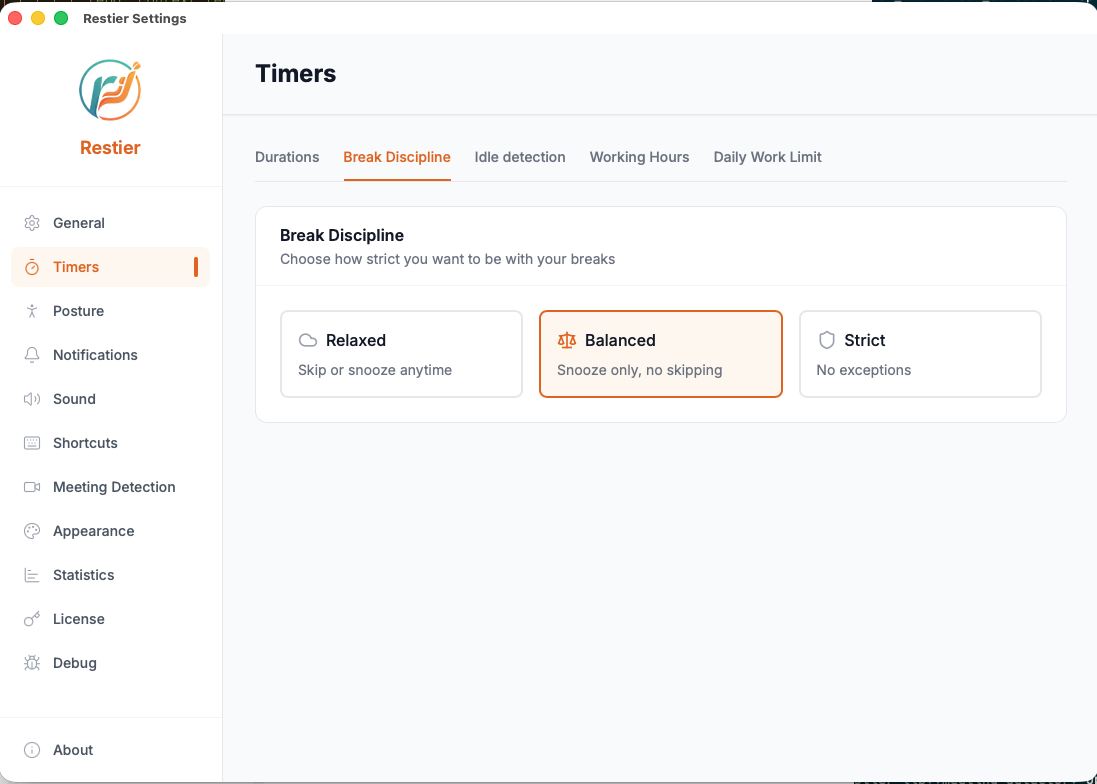Click the Notifications bell icon
Image resolution: width=1097 pixels, height=784 pixels.
[31, 355]
